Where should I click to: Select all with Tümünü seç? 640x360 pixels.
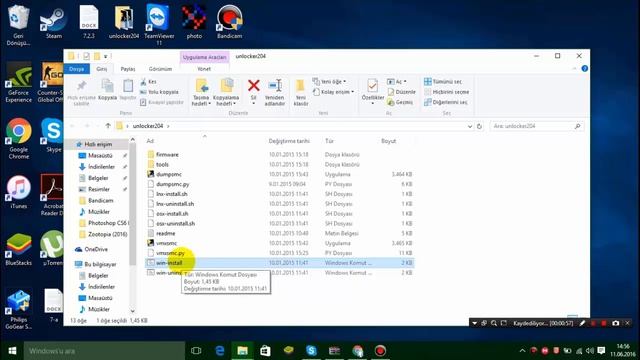pyautogui.click(x=443, y=82)
